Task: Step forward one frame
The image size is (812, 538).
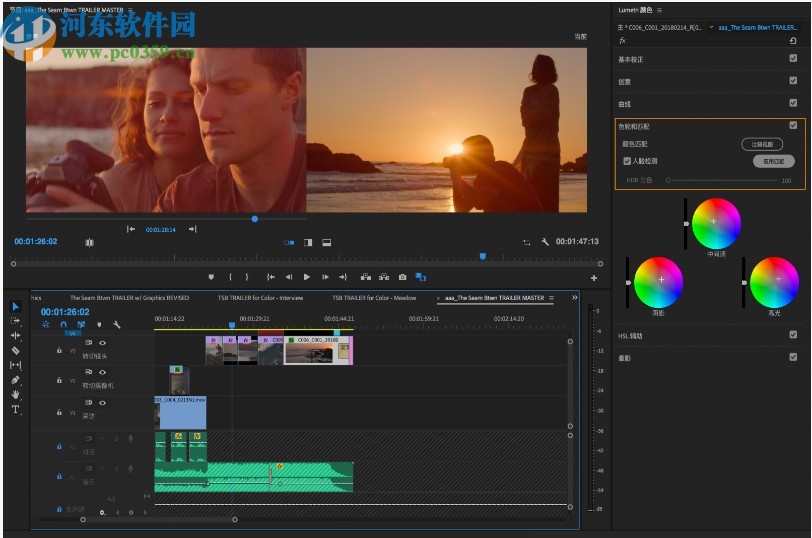Action: (x=325, y=277)
